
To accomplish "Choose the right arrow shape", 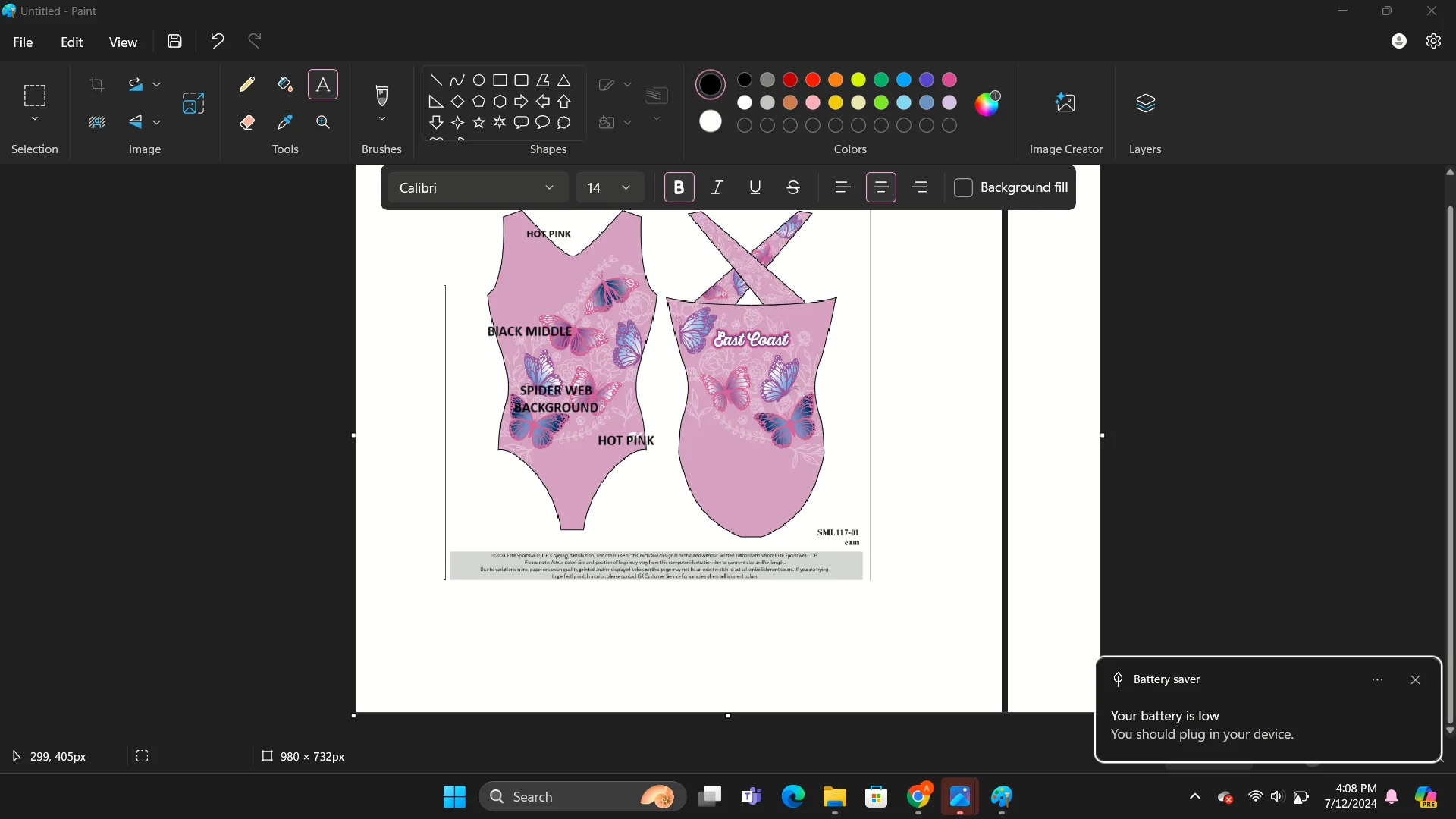I will [x=521, y=101].
